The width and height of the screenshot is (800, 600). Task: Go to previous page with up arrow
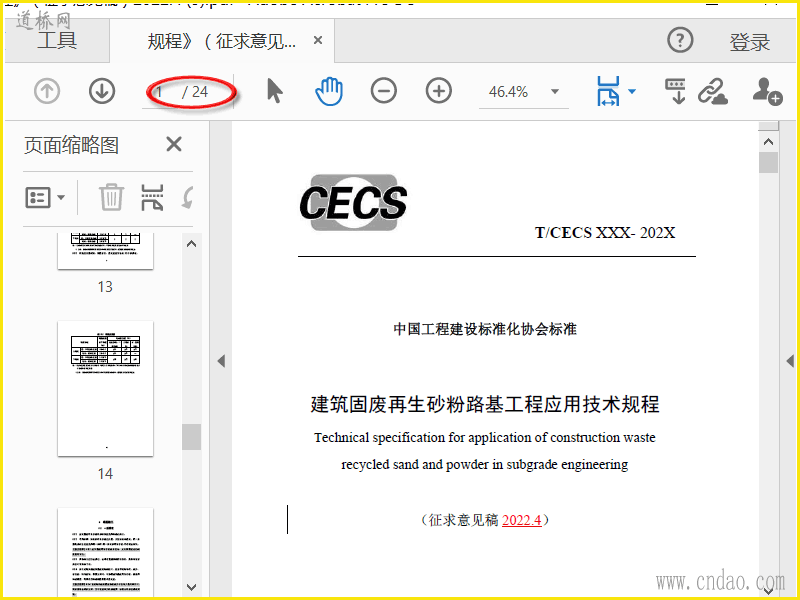pos(47,92)
